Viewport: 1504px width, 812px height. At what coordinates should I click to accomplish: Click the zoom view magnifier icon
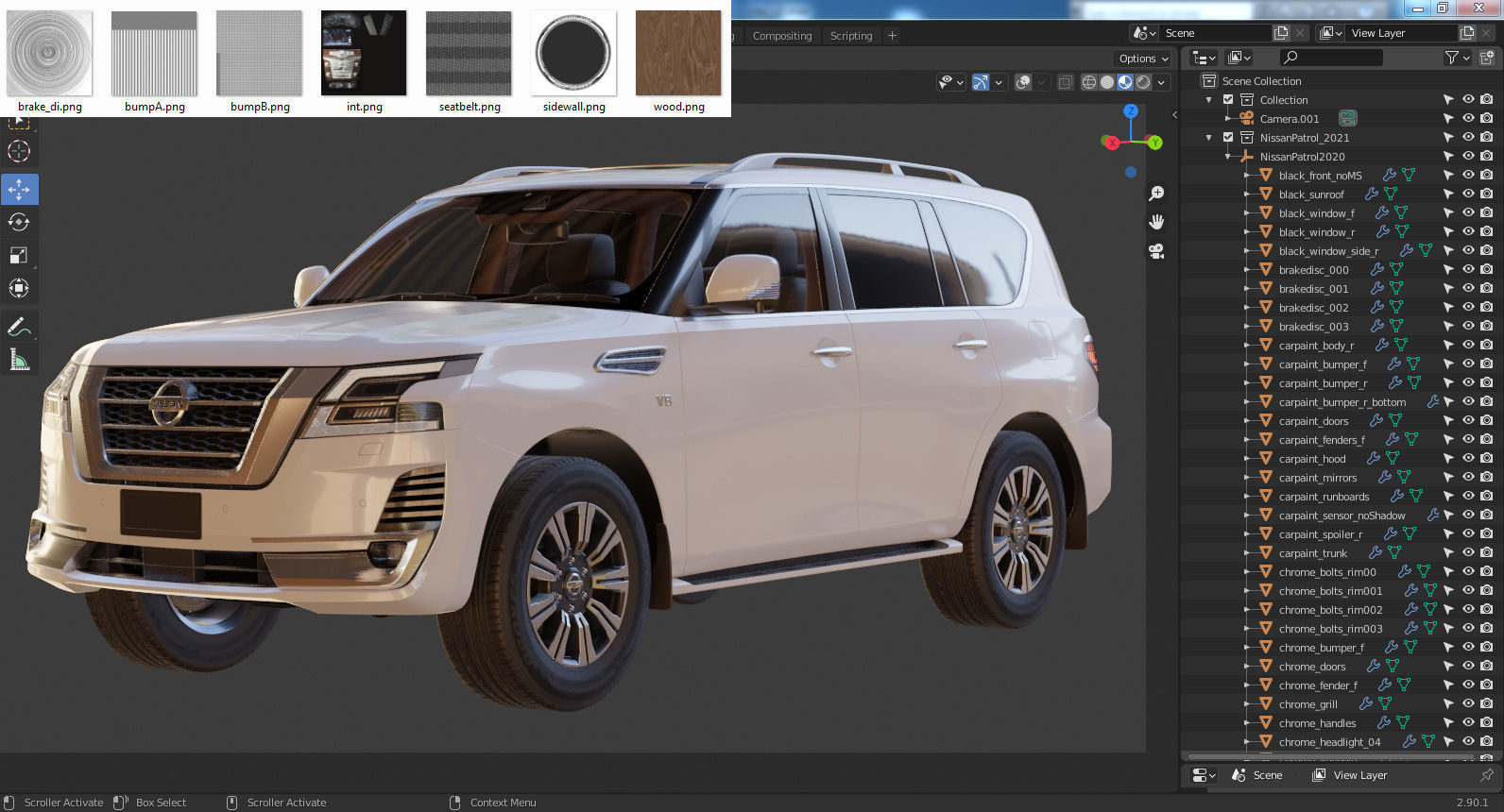click(1156, 194)
